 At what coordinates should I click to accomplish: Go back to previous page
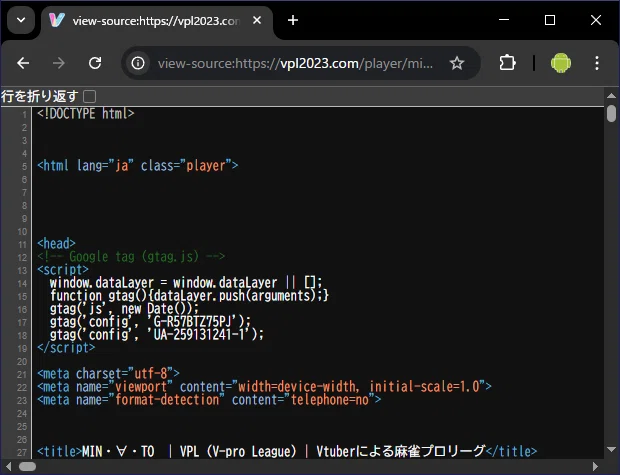[23, 63]
